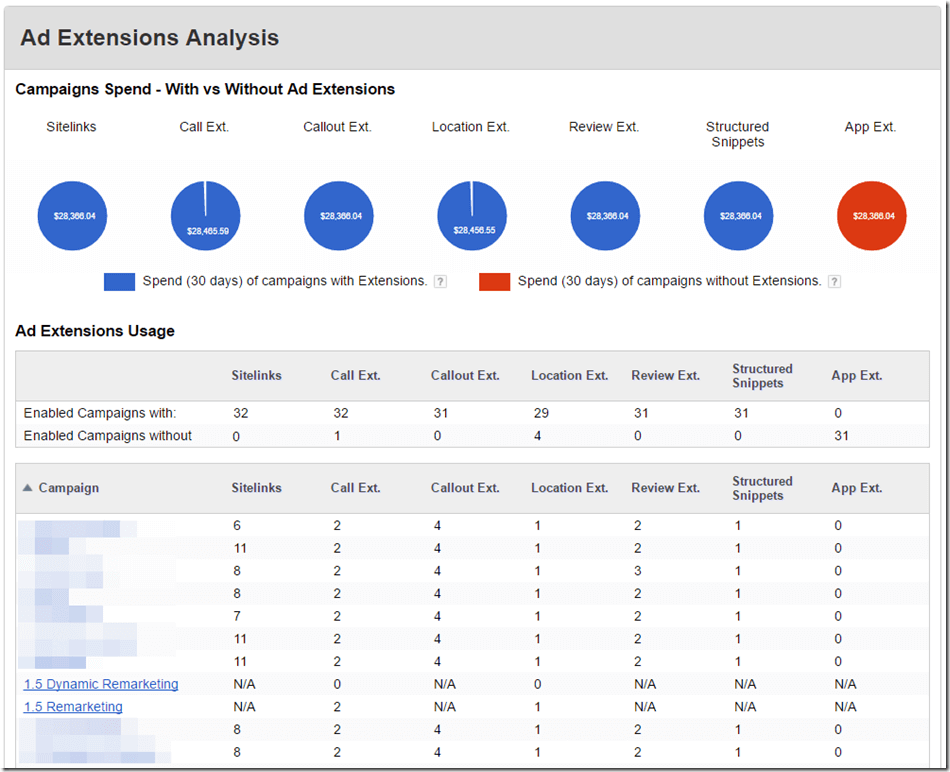
Task: Select the blue Extensions legend swatch
Action: [x=119, y=281]
